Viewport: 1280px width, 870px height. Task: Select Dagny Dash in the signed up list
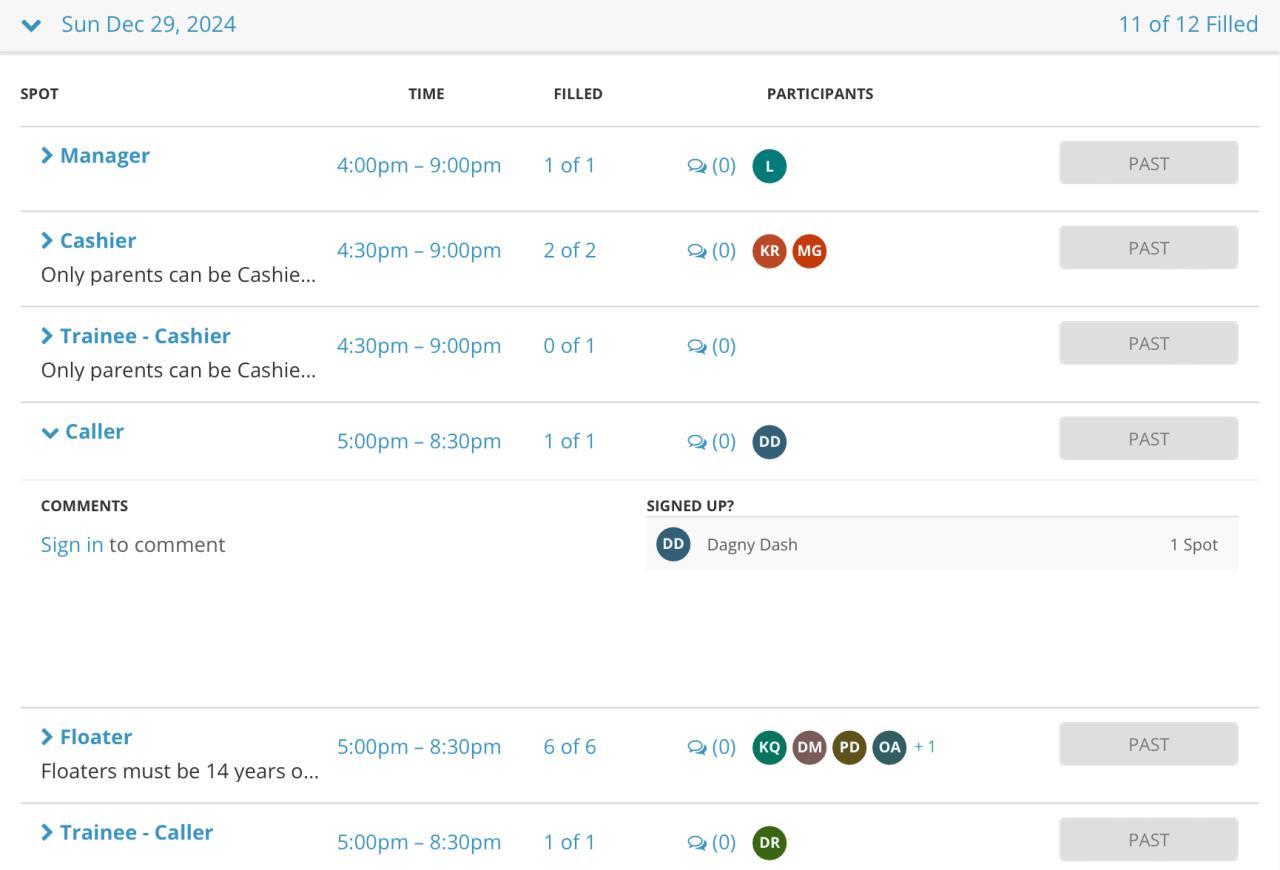(x=752, y=545)
